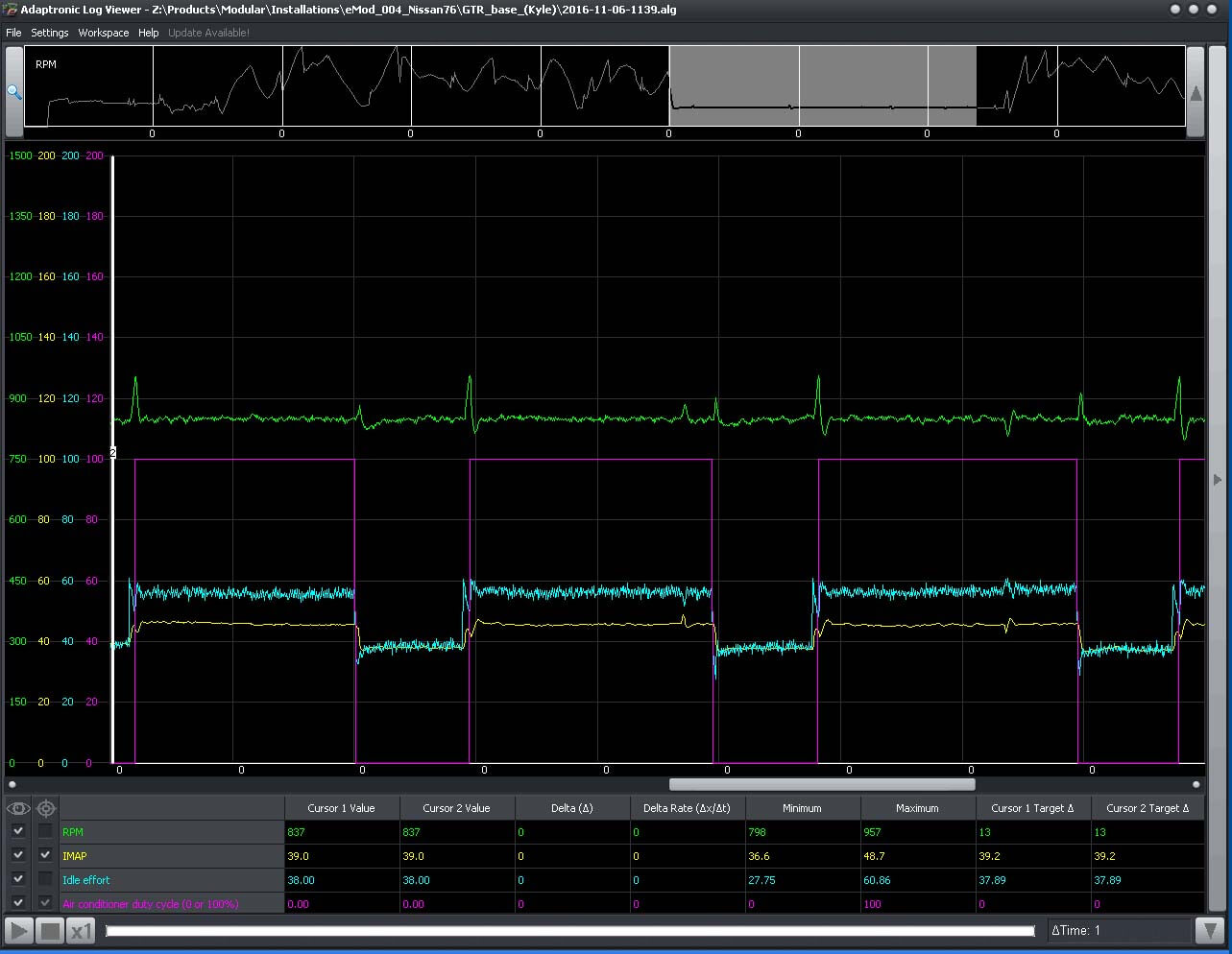Viewport: 1232px width, 954px height.
Task: Click the horizontal graph scrollbar thumb
Action: (822, 784)
